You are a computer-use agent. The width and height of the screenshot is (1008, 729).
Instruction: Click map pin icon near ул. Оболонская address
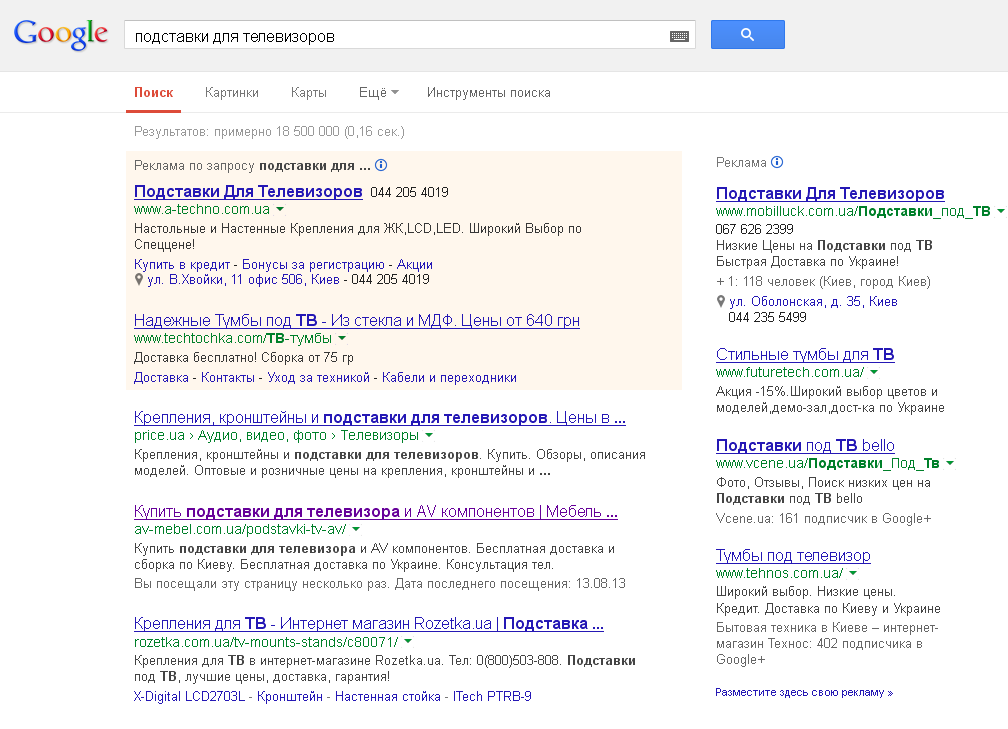point(721,301)
